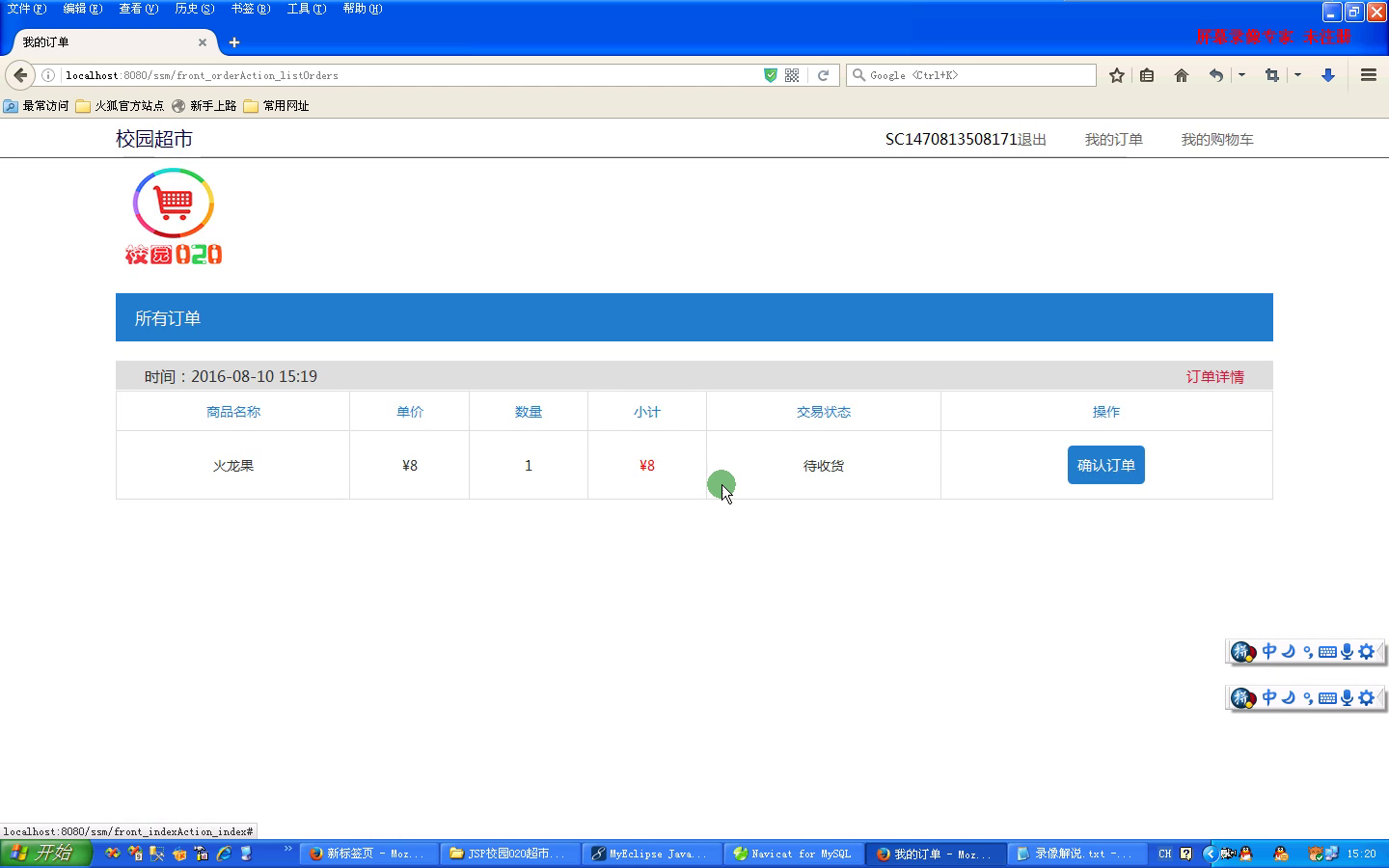Open the green shield security icon
Viewport: 1389px width, 868px height.
click(770, 75)
